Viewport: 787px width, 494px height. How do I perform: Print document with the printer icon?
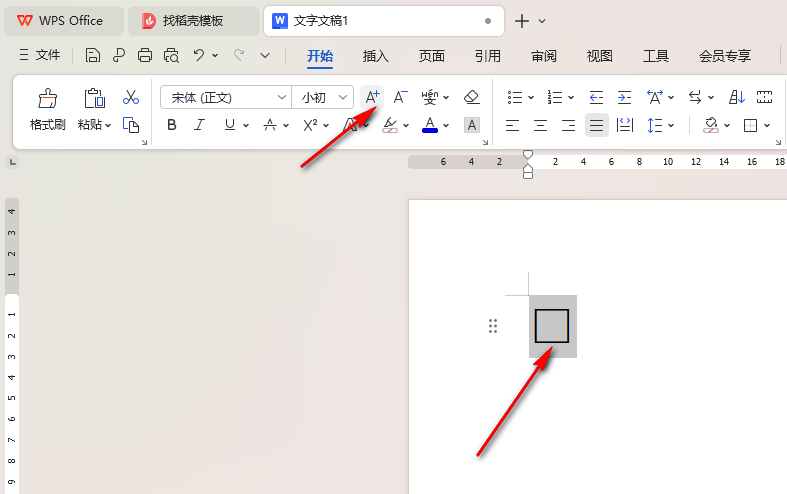(x=145, y=55)
